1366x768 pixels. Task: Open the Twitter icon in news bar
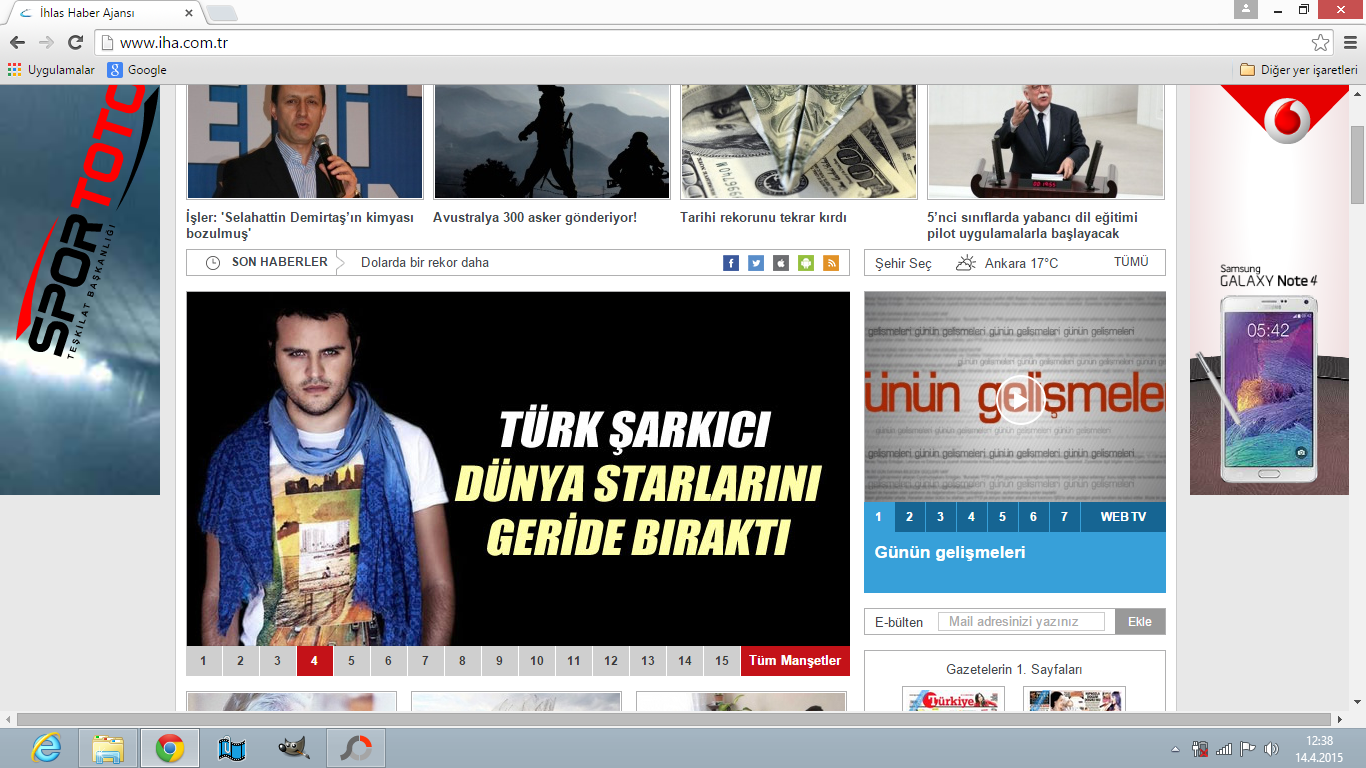click(756, 263)
